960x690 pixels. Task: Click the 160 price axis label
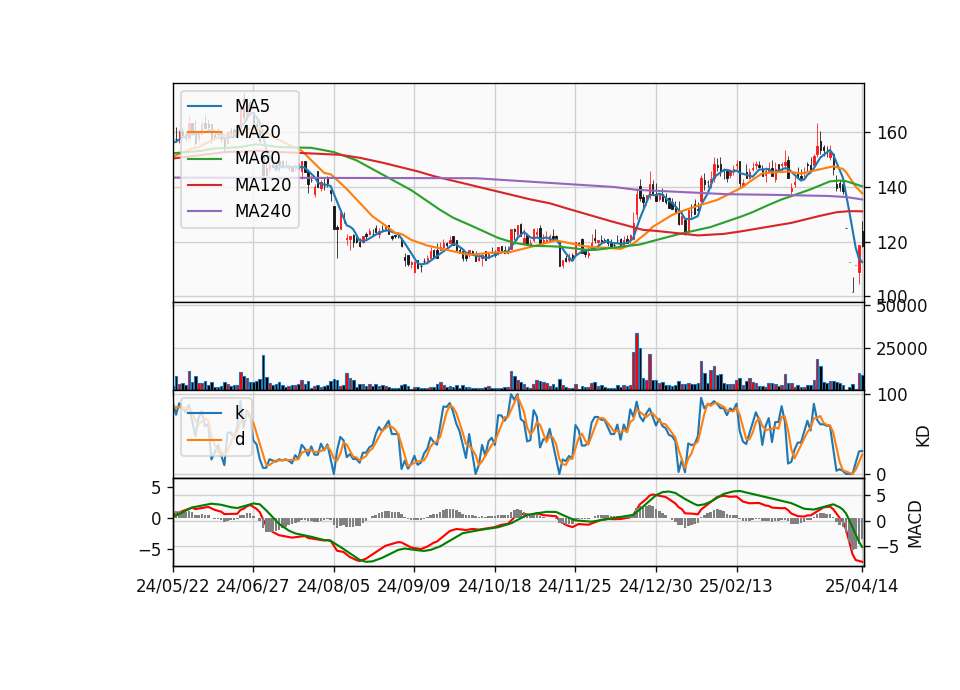click(892, 133)
